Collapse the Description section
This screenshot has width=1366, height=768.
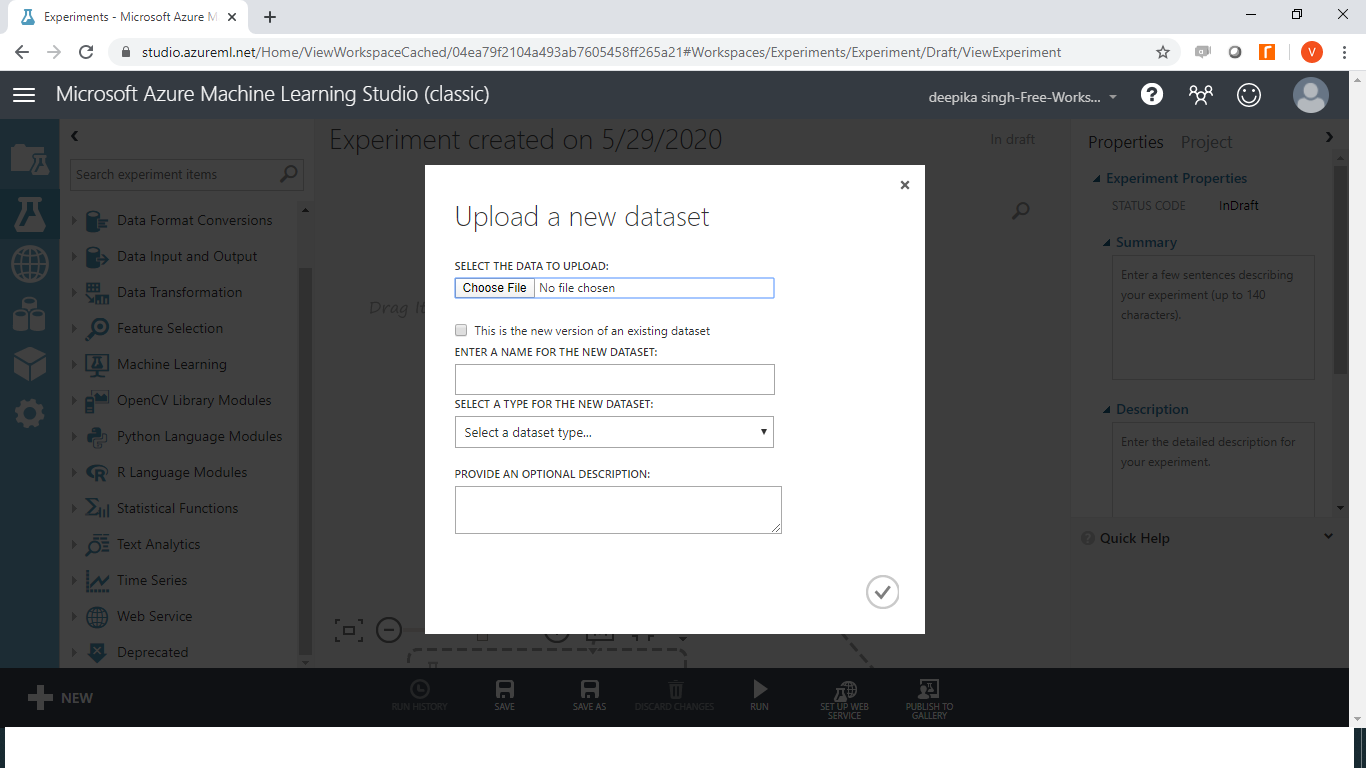click(x=1107, y=410)
